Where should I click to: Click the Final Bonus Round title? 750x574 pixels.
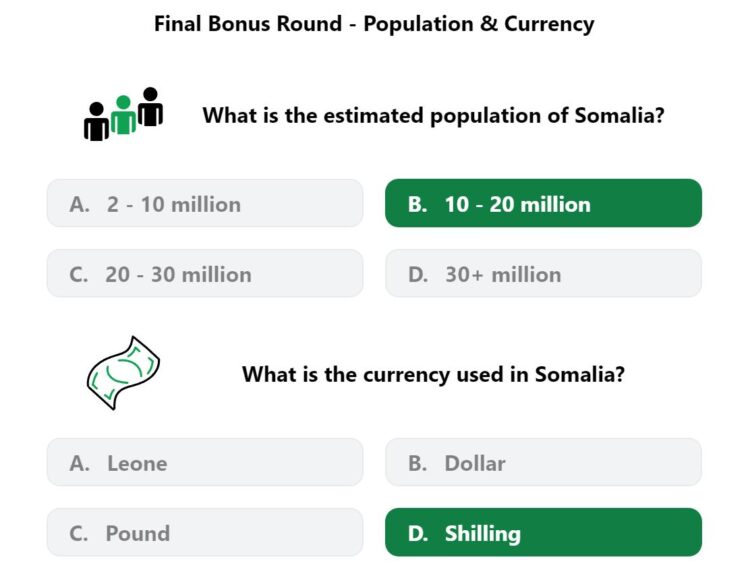[x=374, y=24]
